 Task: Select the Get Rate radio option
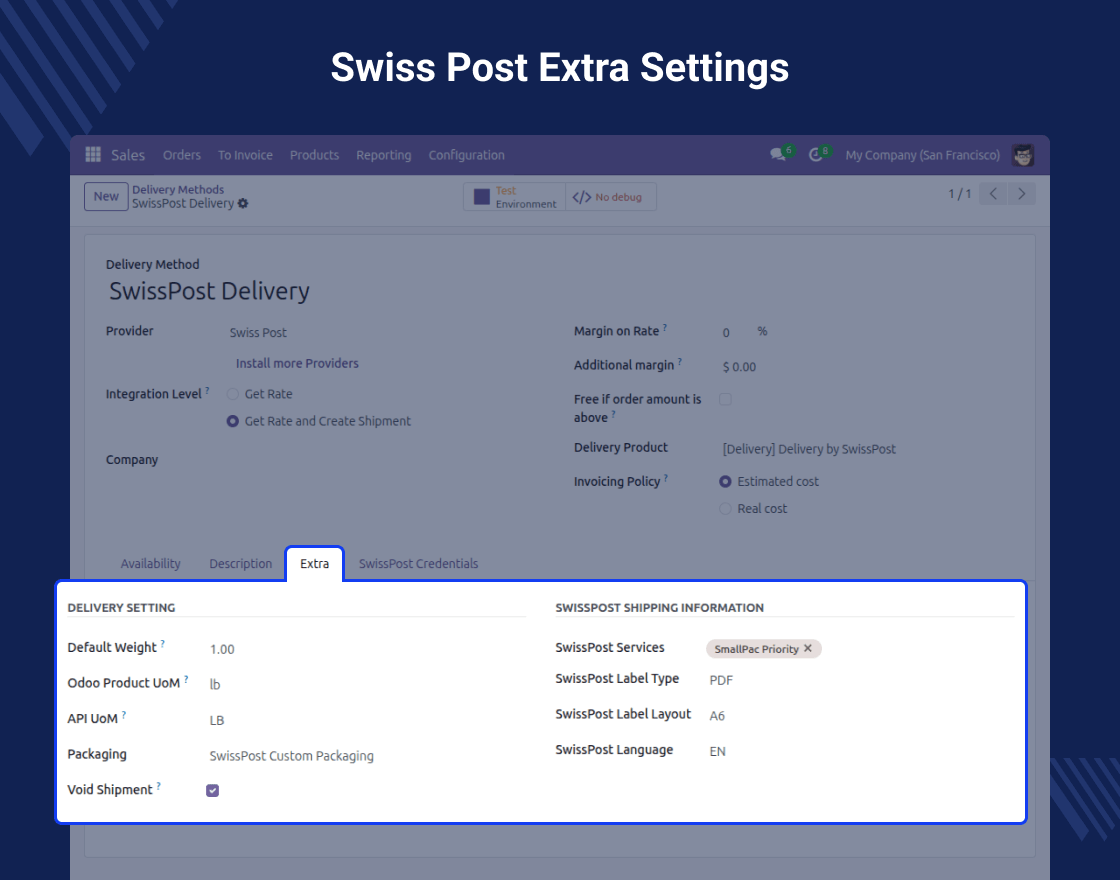pos(232,394)
